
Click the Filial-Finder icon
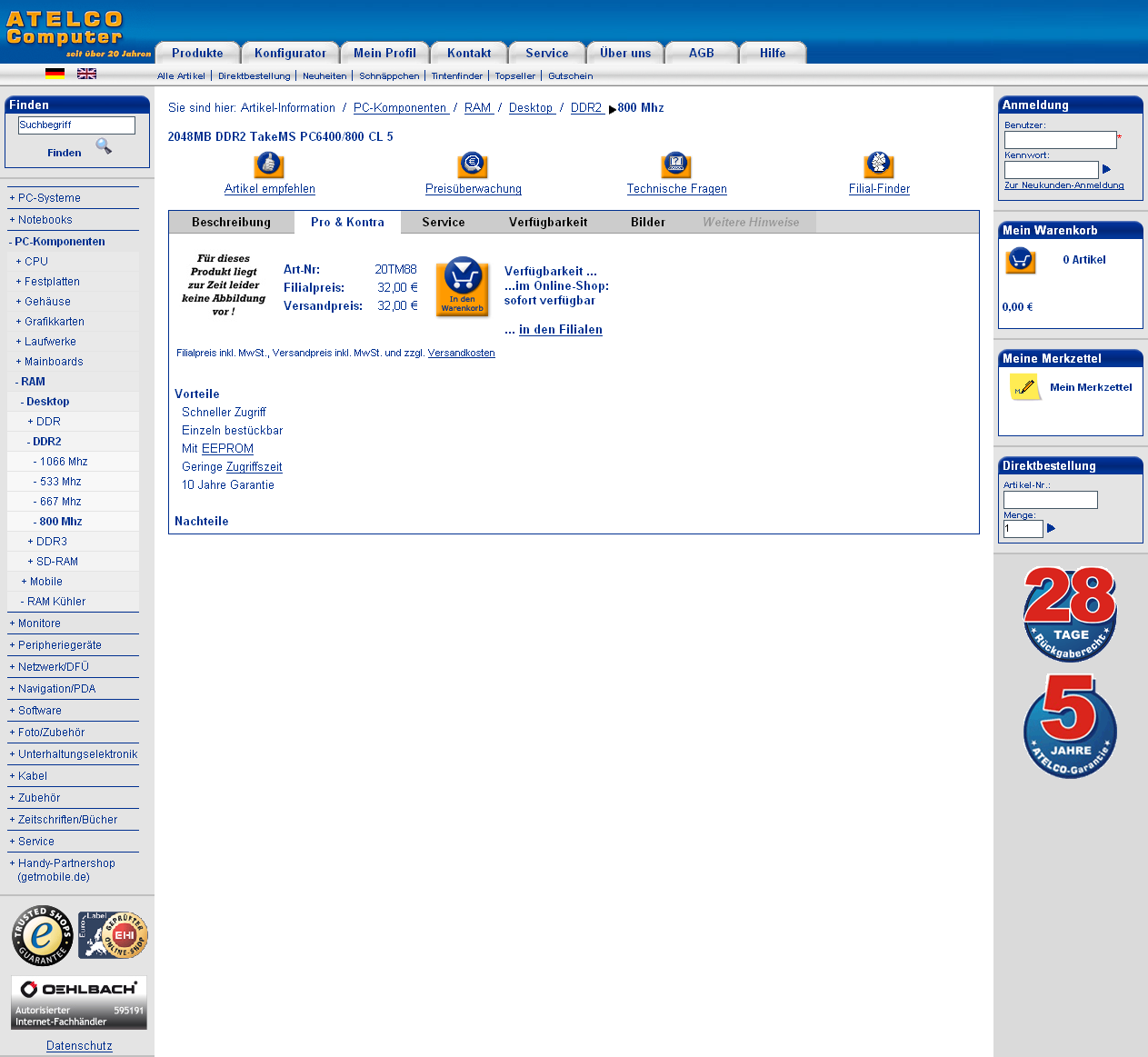pos(879,165)
